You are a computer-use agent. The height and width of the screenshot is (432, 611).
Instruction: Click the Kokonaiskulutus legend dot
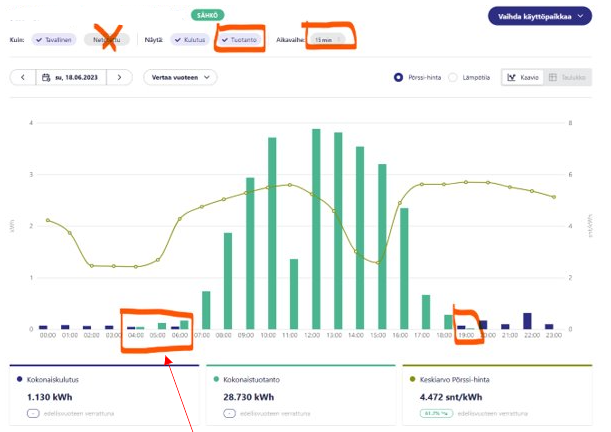(x=19, y=379)
